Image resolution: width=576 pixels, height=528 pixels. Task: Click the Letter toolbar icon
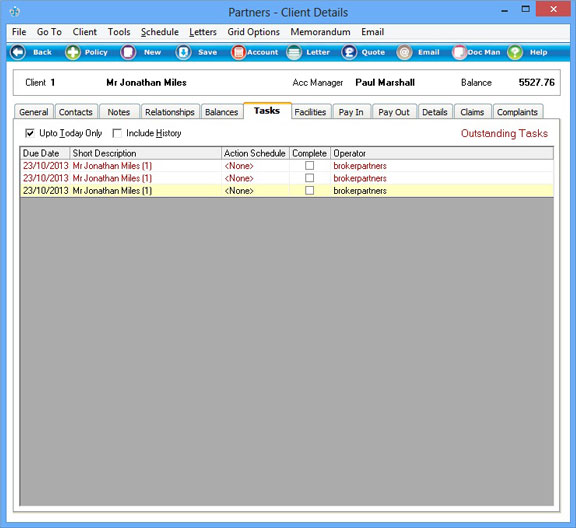point(294,52)
